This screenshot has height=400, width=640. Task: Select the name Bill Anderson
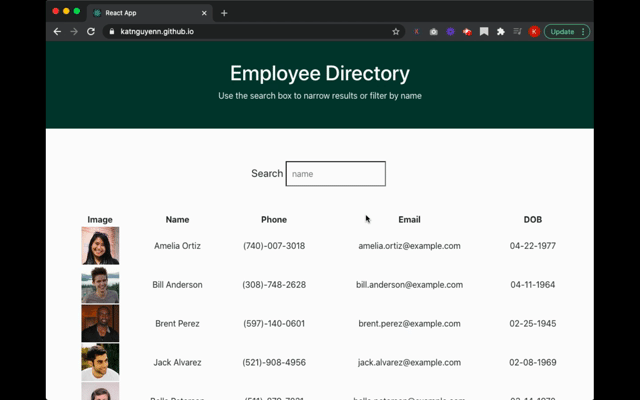tap(177, 284)
